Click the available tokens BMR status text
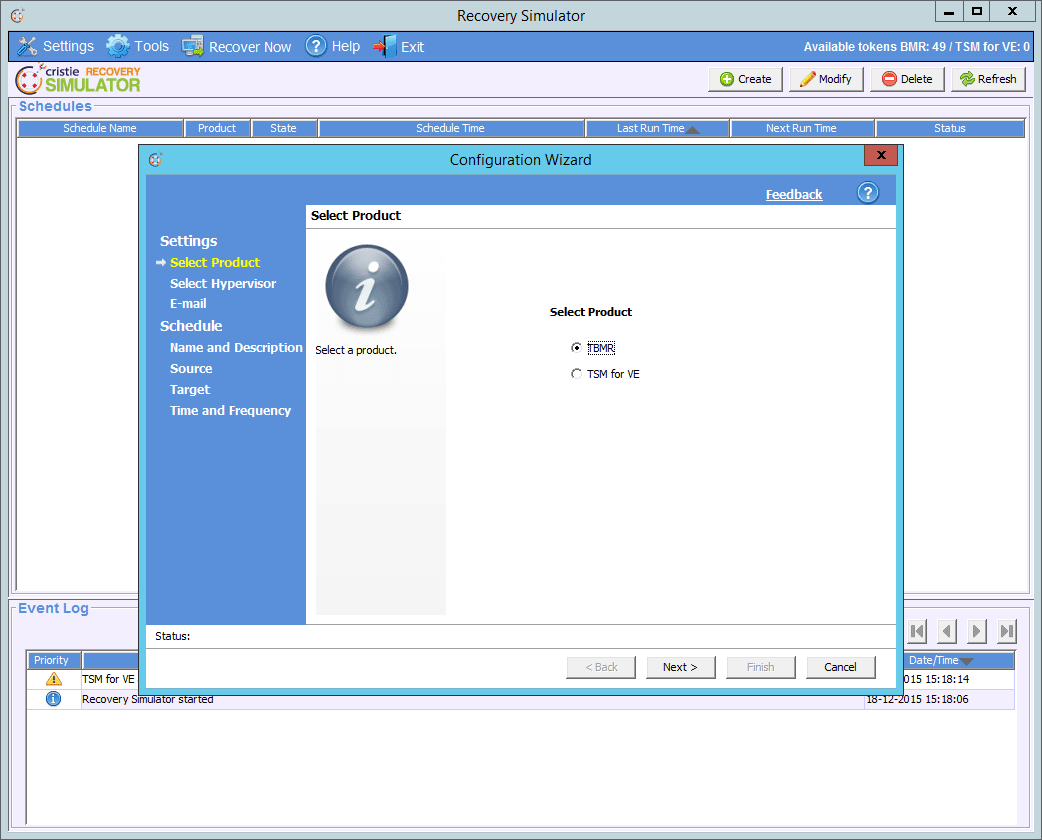 coord(916,47)
